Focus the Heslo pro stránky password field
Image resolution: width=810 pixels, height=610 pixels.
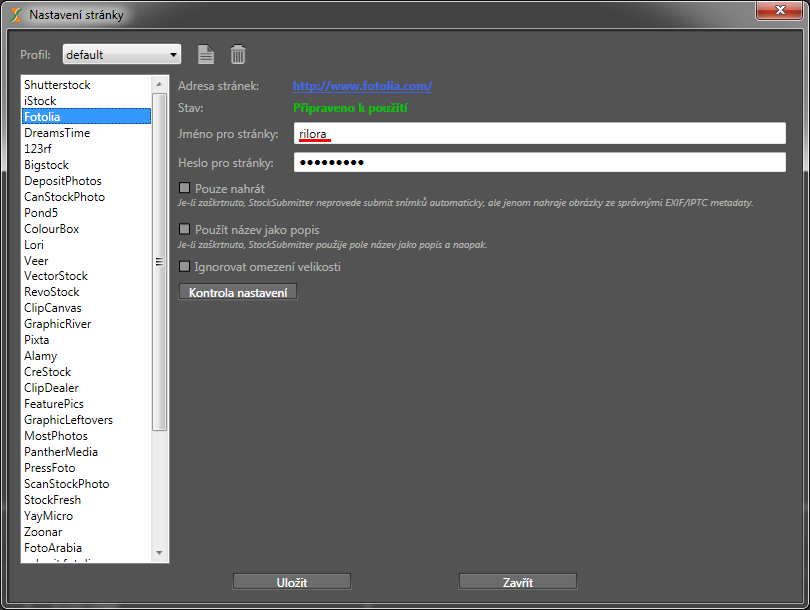[x=540, y=162]
